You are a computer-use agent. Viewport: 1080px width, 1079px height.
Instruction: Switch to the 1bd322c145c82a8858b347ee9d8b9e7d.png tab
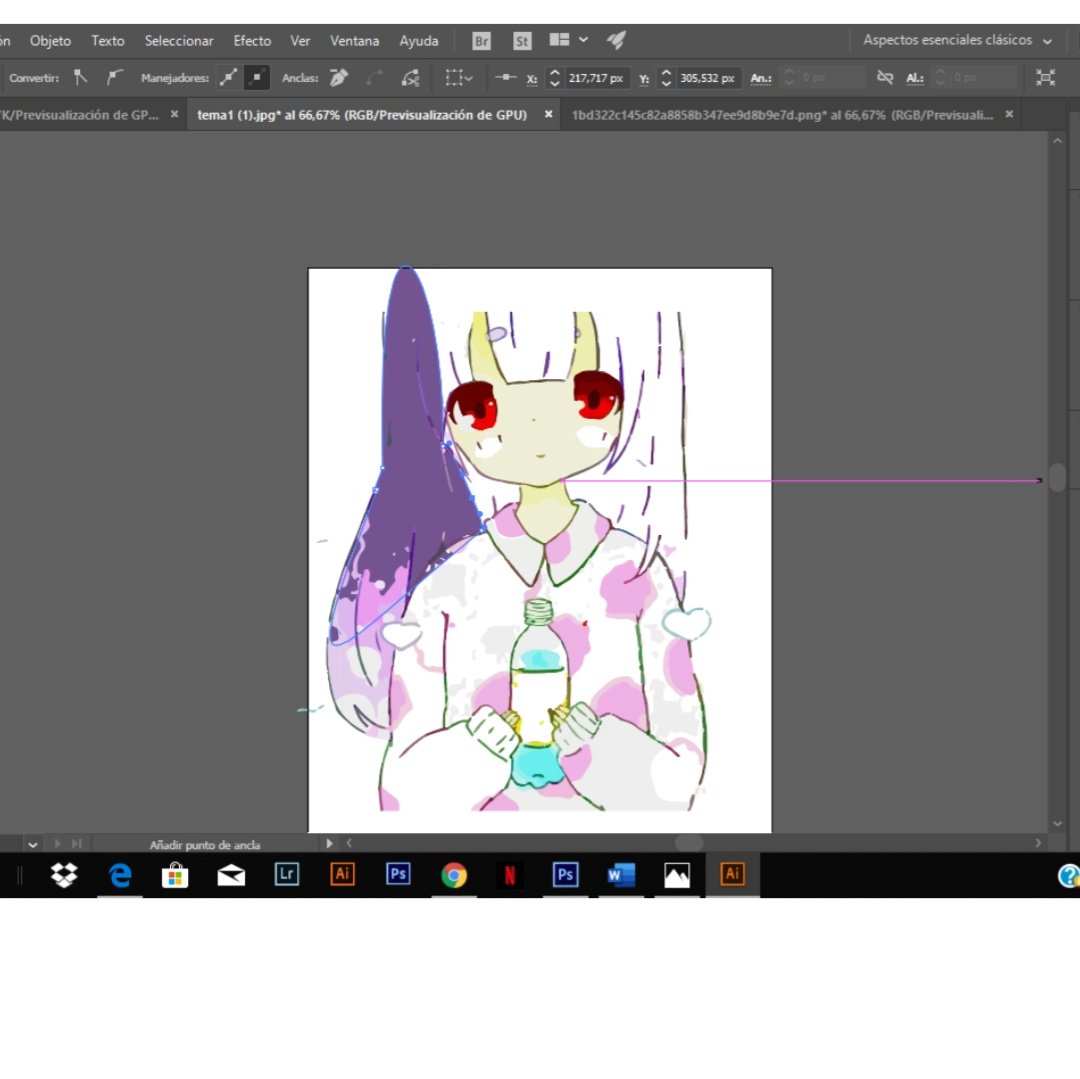coord(782,115)
